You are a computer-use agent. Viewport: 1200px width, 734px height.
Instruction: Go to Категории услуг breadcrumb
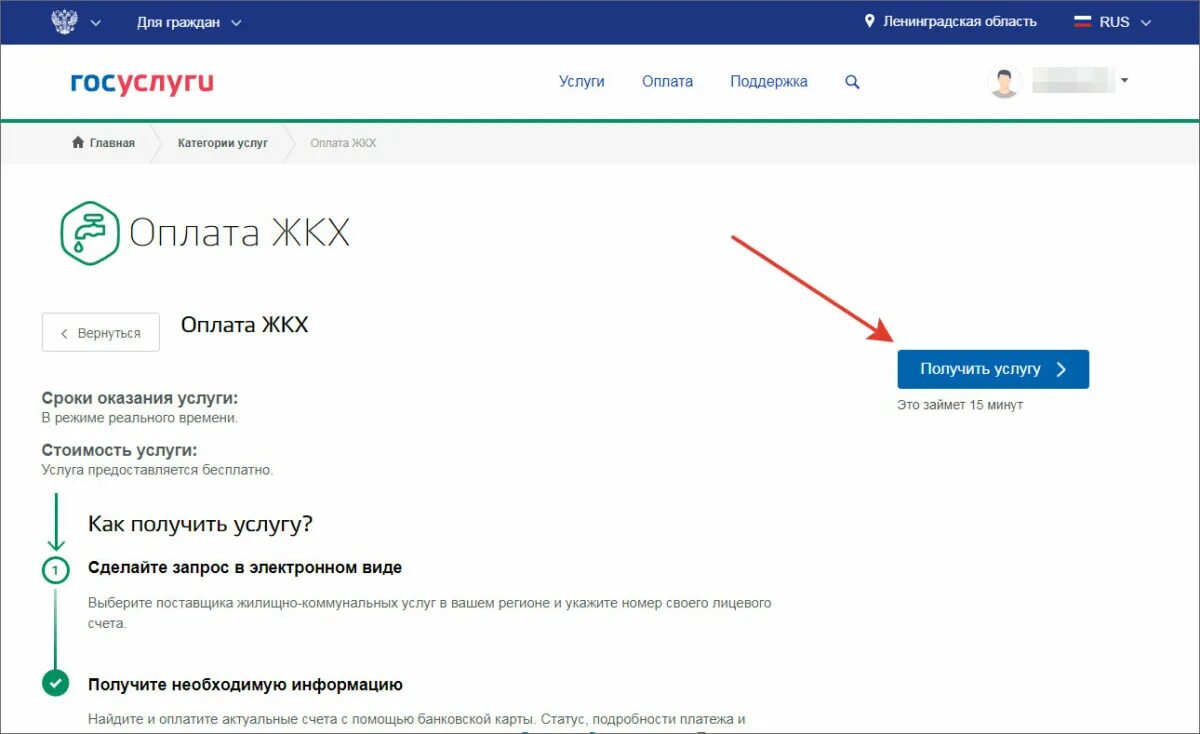pyautogui.click(x=223, y=143)
